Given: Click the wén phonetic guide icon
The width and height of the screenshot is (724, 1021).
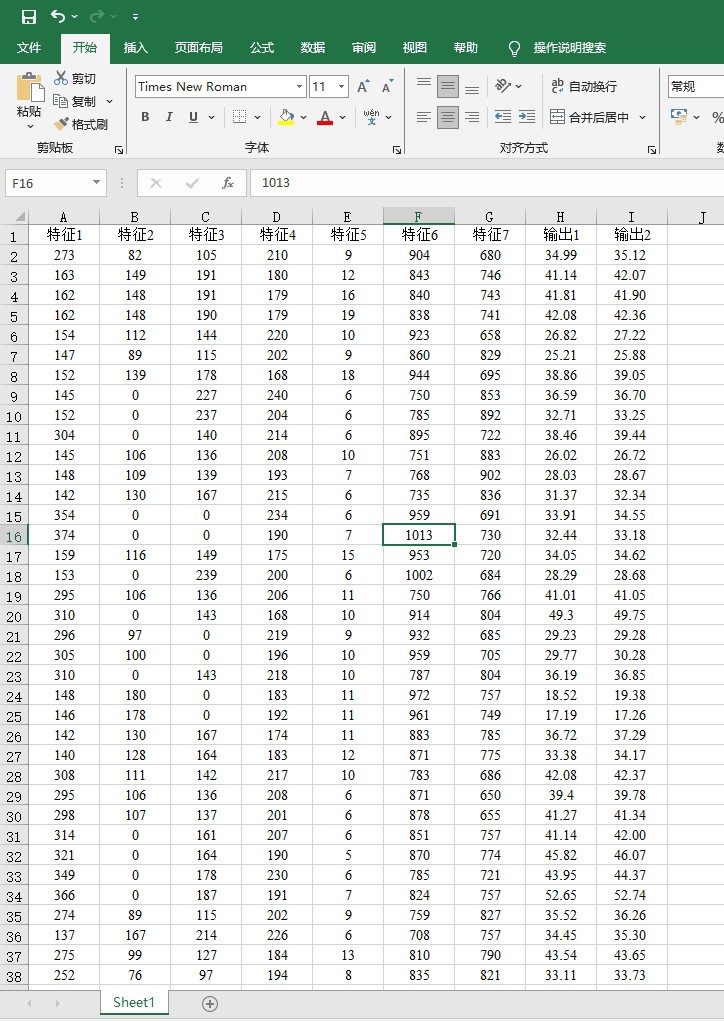Looking at the screenshot, I should (x=371, y=117).
